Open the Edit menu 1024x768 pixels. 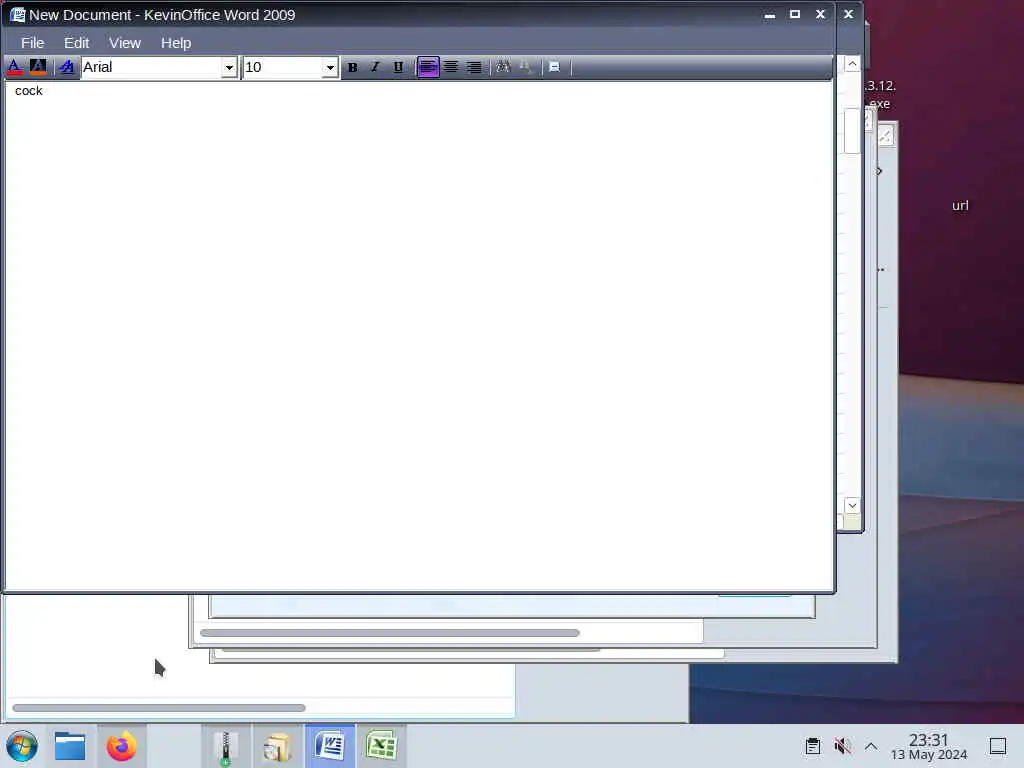[76, 43]
